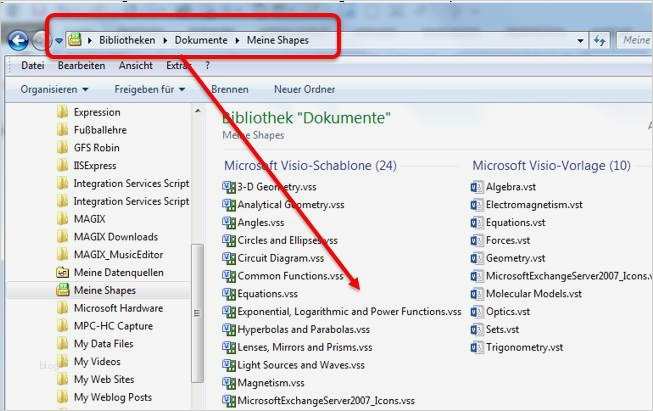Select Meine Shapes in the address breadcrumb

278,40
